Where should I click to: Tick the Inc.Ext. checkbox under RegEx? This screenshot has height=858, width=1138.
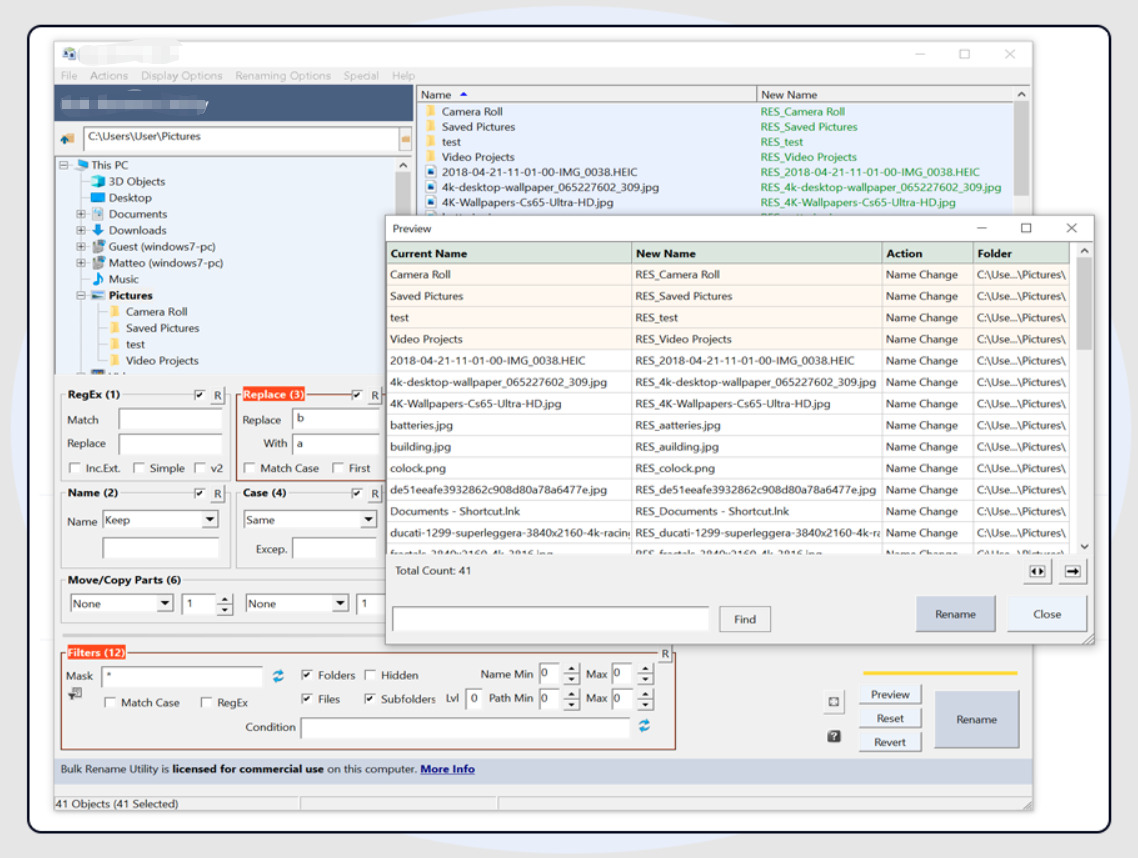(75, 468)
